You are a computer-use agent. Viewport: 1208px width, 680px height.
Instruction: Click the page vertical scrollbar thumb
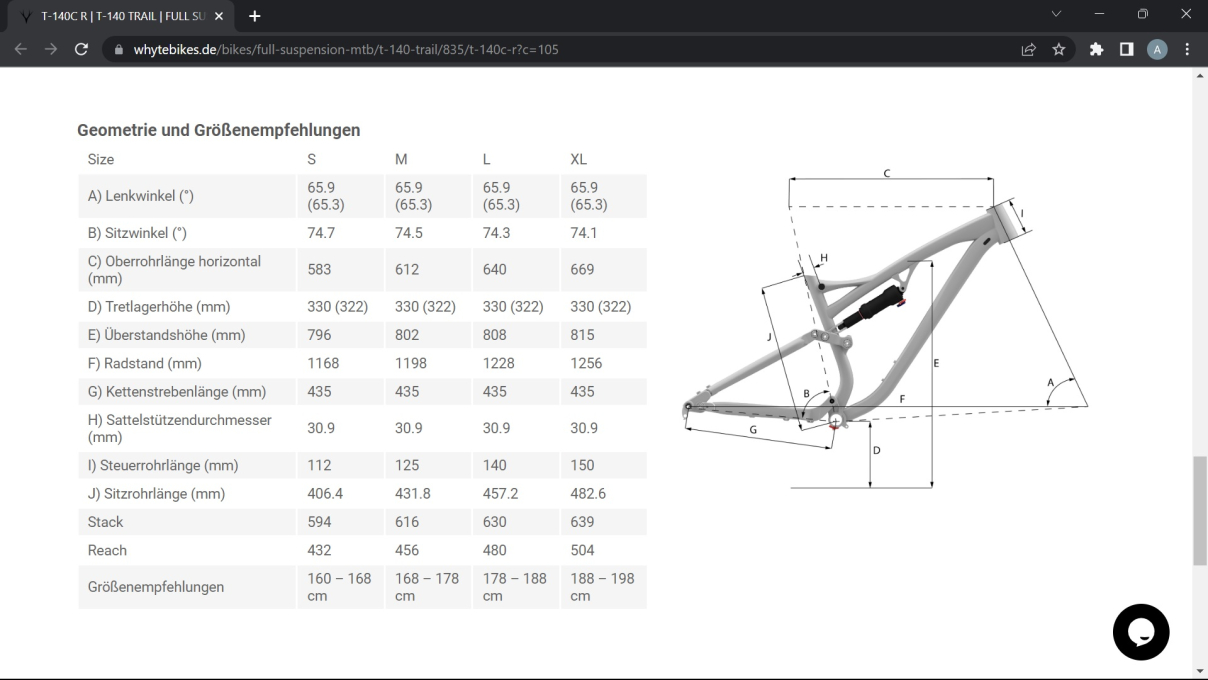(x=1200, y=512)
